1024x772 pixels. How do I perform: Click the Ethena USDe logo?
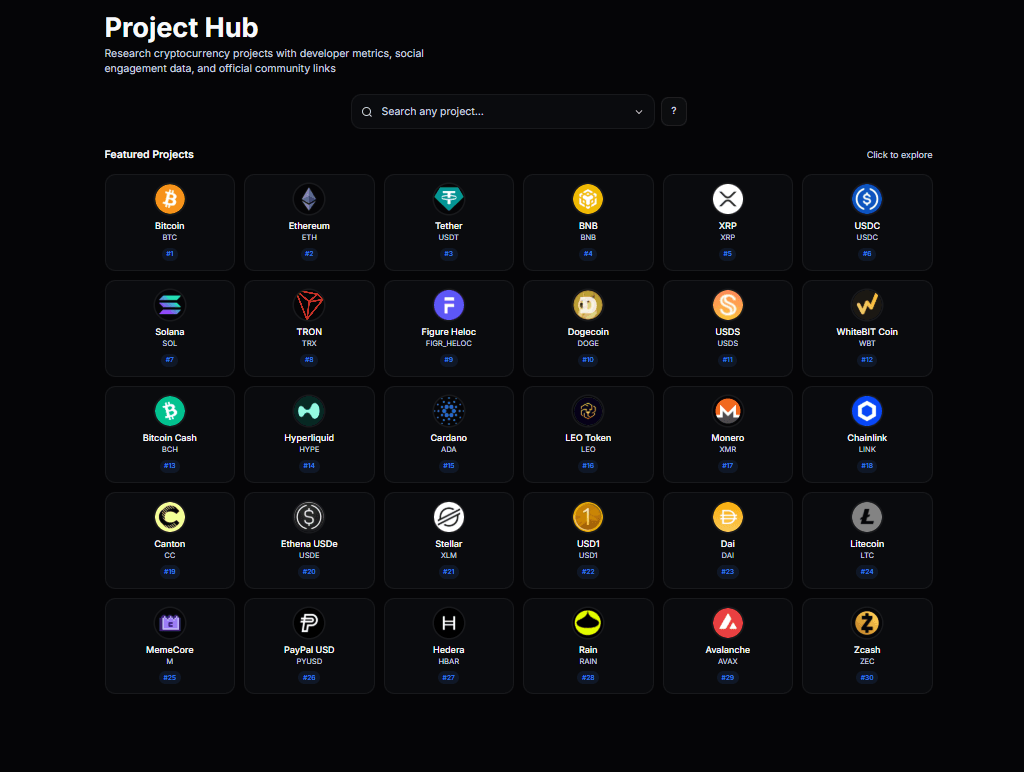pyautogui.click(x=309, y=517)
